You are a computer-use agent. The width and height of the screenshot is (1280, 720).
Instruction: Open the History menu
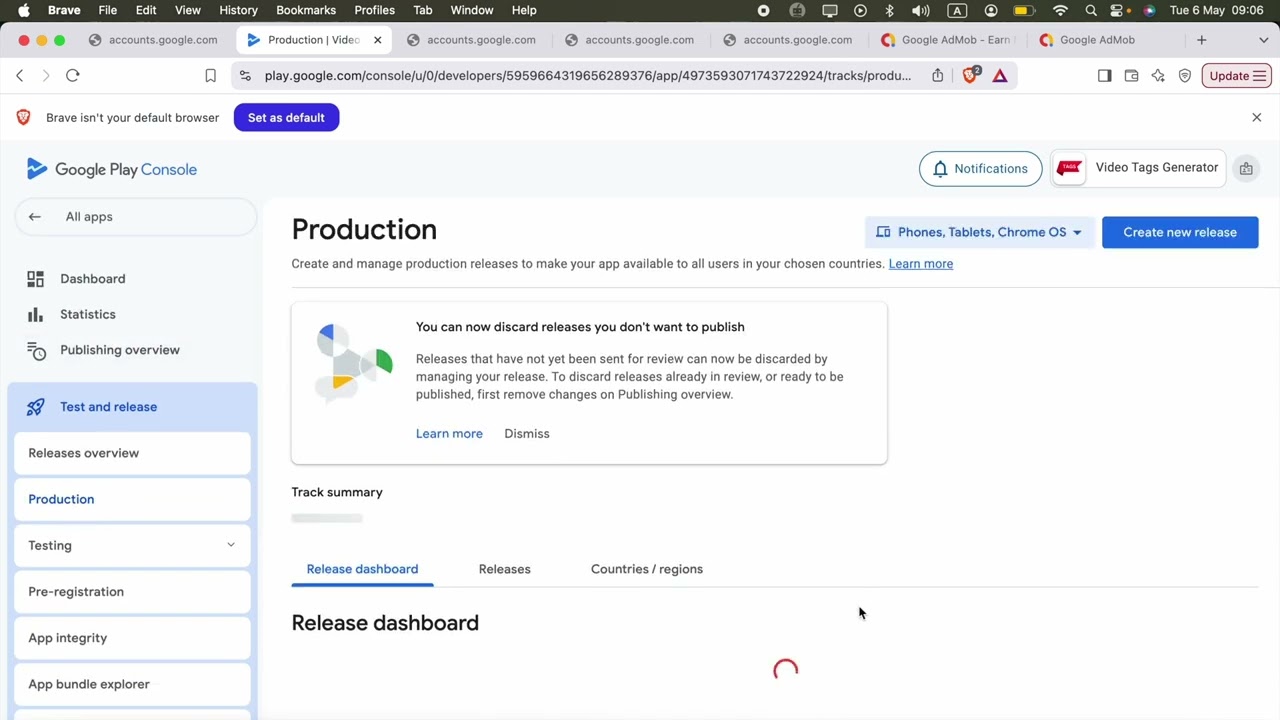pos(238,10)
